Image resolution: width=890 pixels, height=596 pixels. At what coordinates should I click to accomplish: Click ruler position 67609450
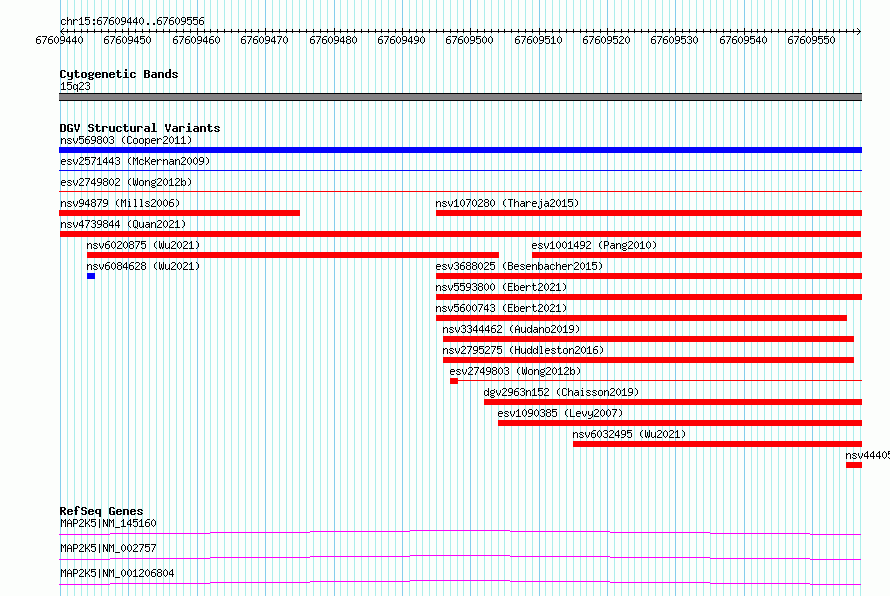[127, 40]
